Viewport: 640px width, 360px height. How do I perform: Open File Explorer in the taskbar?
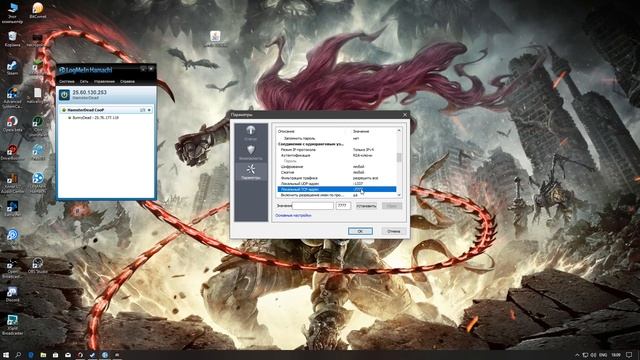43,355
